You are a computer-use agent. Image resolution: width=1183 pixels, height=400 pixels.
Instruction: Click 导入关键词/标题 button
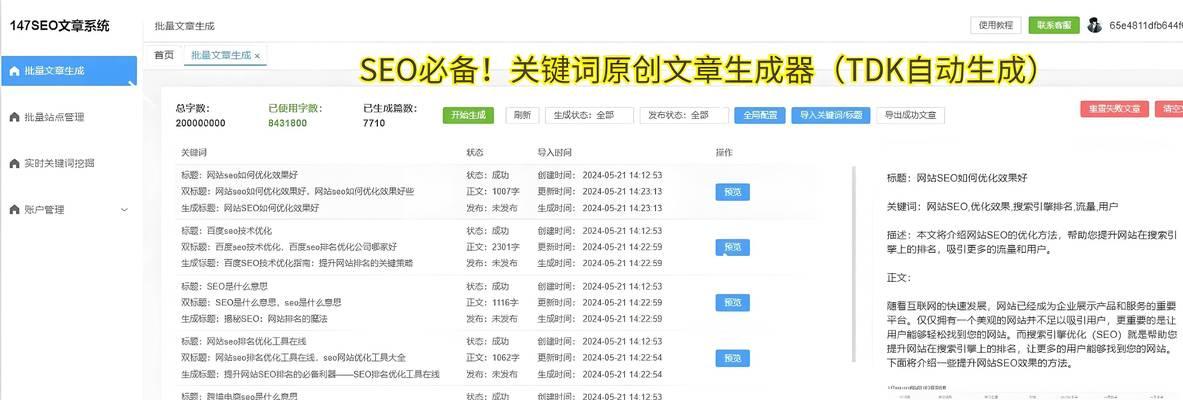pos(831,115)
